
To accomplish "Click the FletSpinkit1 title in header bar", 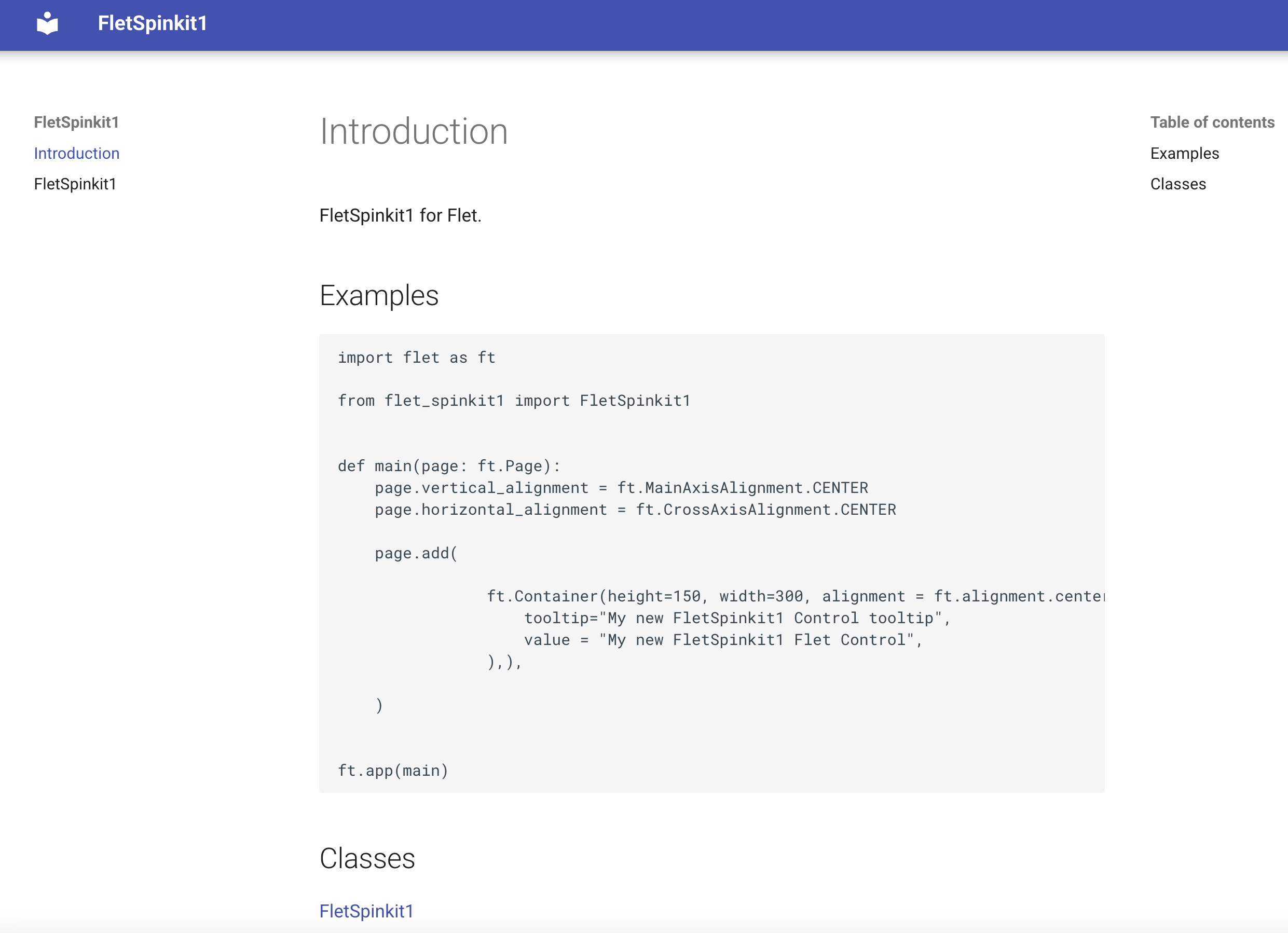I will [x=152, y=24].
